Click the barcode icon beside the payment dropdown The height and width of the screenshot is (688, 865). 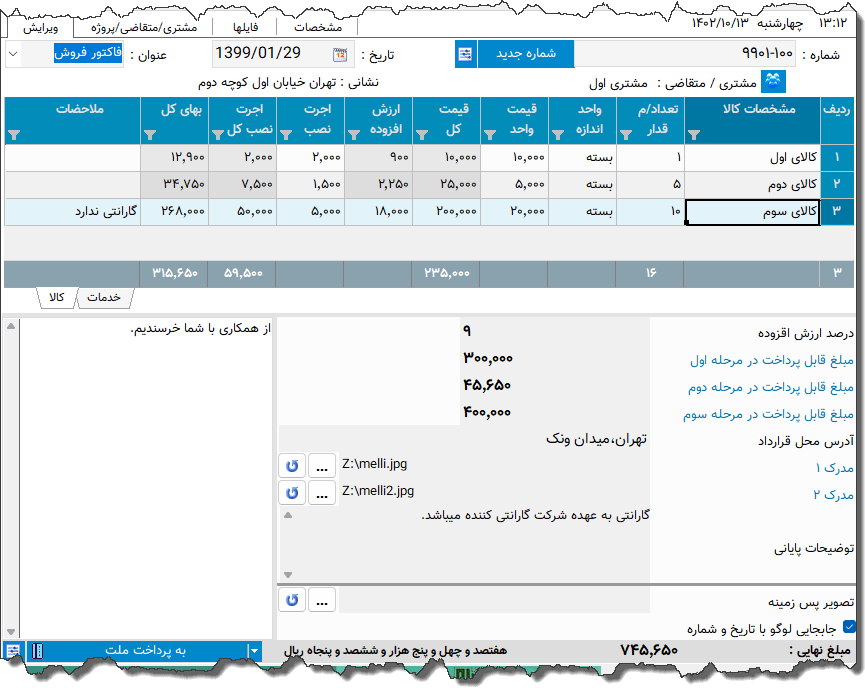(37, 652)
